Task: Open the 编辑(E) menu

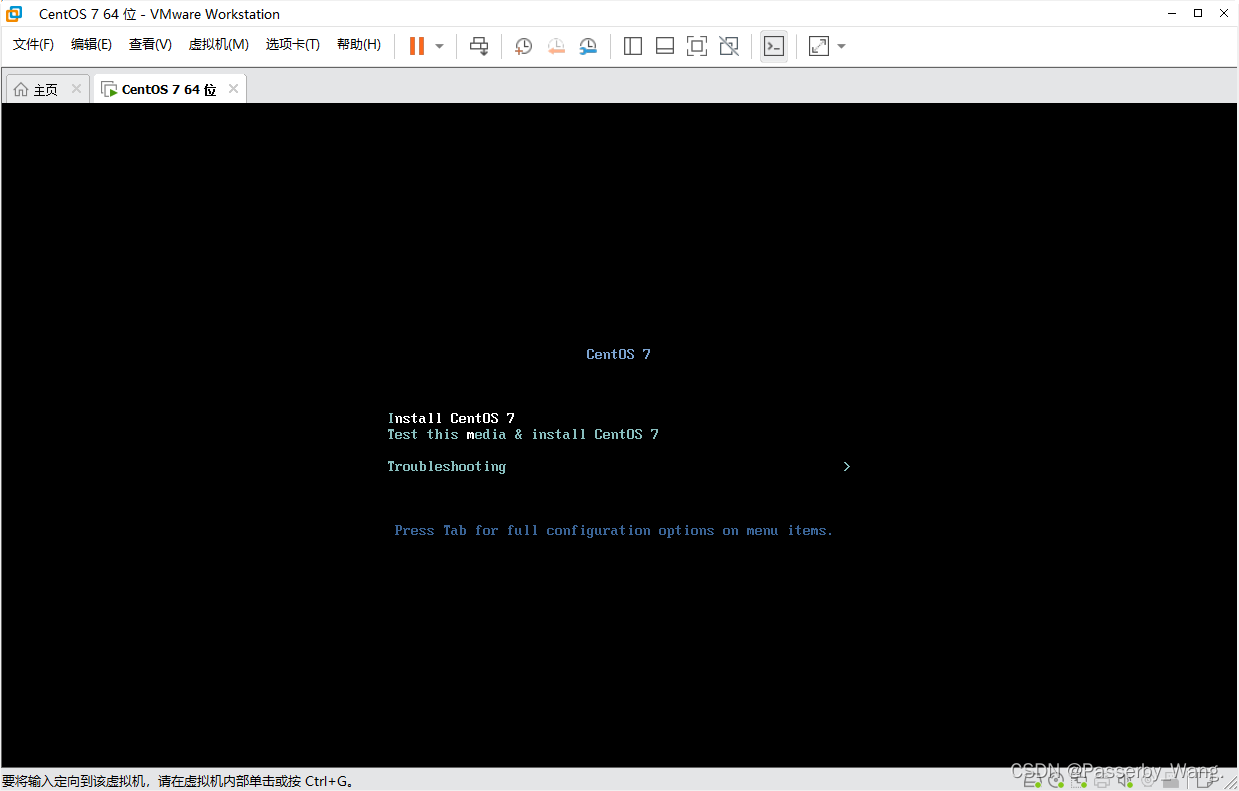Action: (91, 45)
